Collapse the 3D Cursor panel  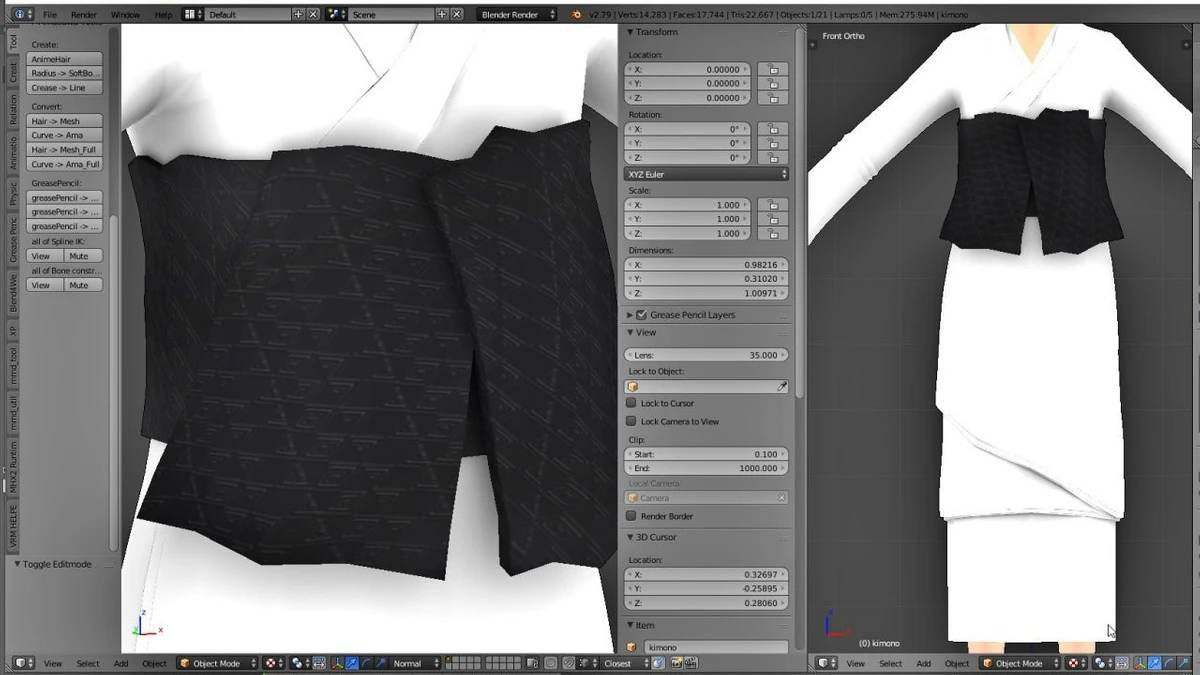click(x=631, y=537)
